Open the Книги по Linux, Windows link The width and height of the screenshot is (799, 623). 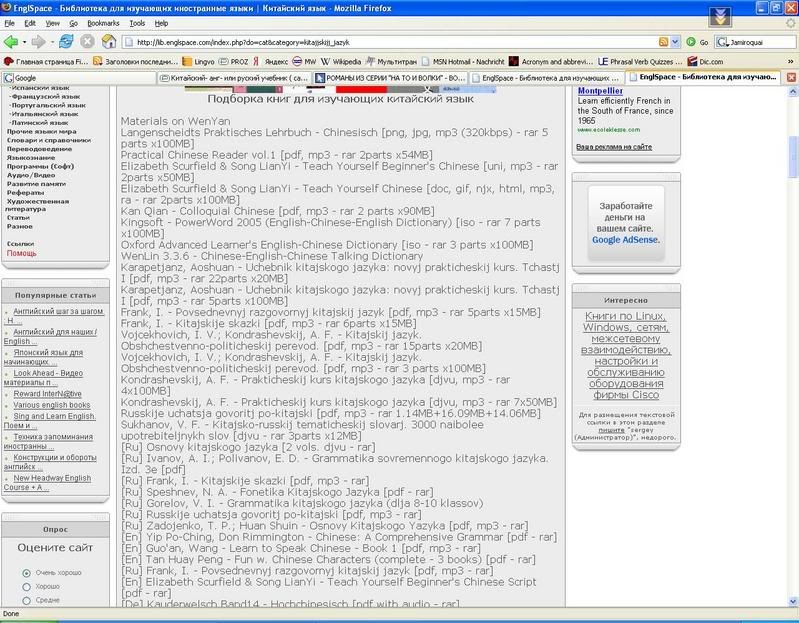[x=626, y=355]
